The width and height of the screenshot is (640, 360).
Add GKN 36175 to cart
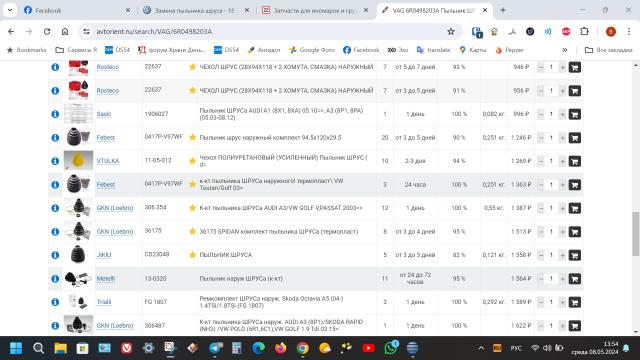(x=575, y=232)
